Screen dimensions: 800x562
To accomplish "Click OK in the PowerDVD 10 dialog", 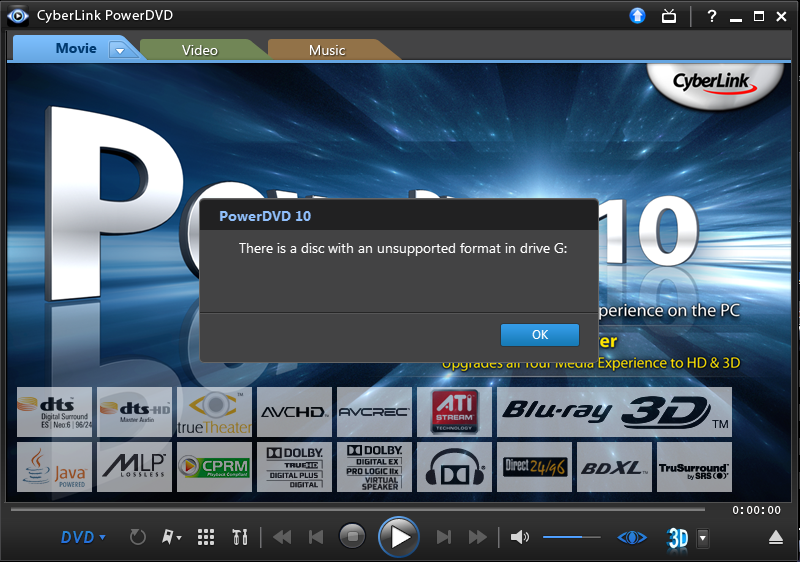I will 540,335.
